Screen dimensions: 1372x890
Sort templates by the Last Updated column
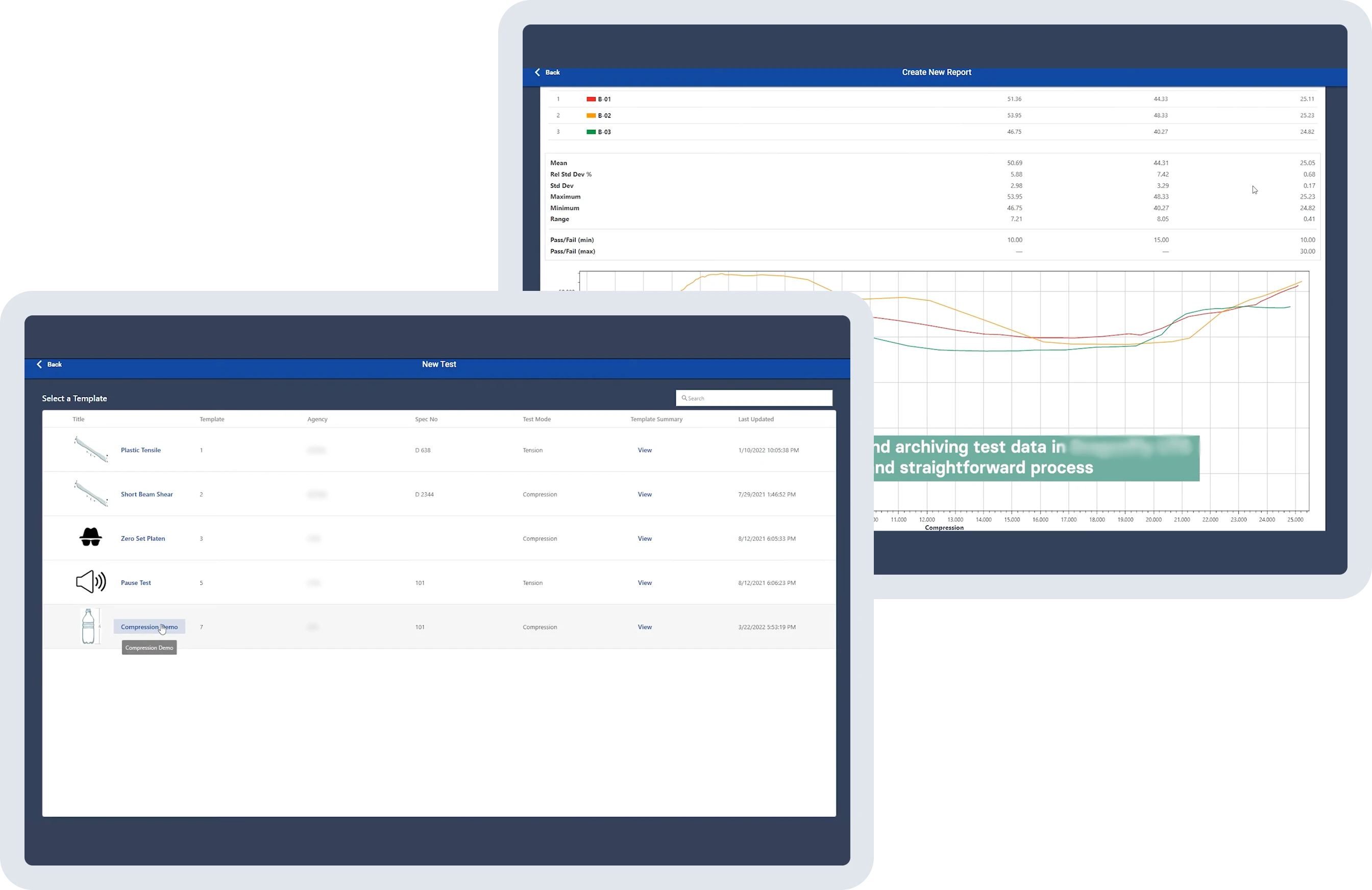(756, 419)
